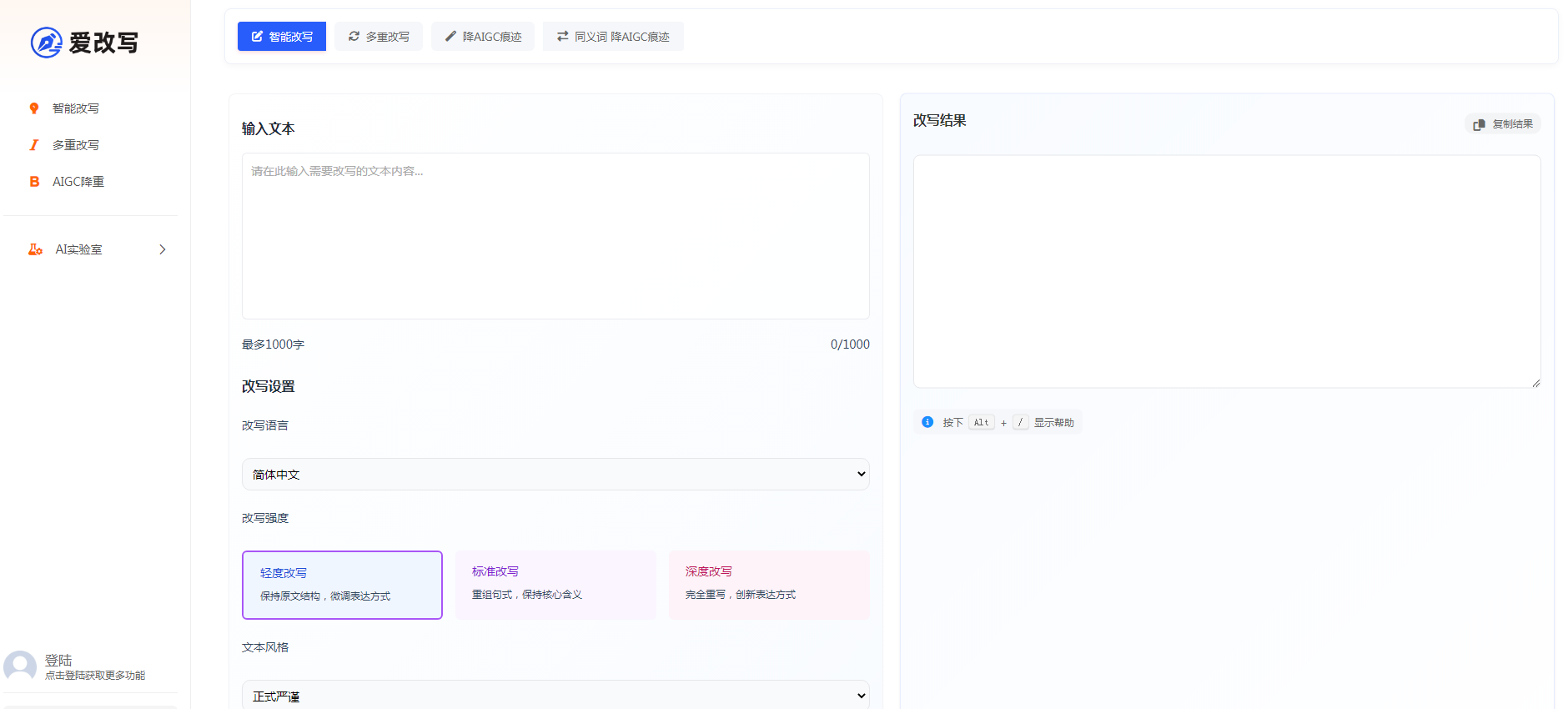The height and width of the screenshot is (709, 1568).
Task: Click the copy icon in 复制结果
Action: point(1479,124)
